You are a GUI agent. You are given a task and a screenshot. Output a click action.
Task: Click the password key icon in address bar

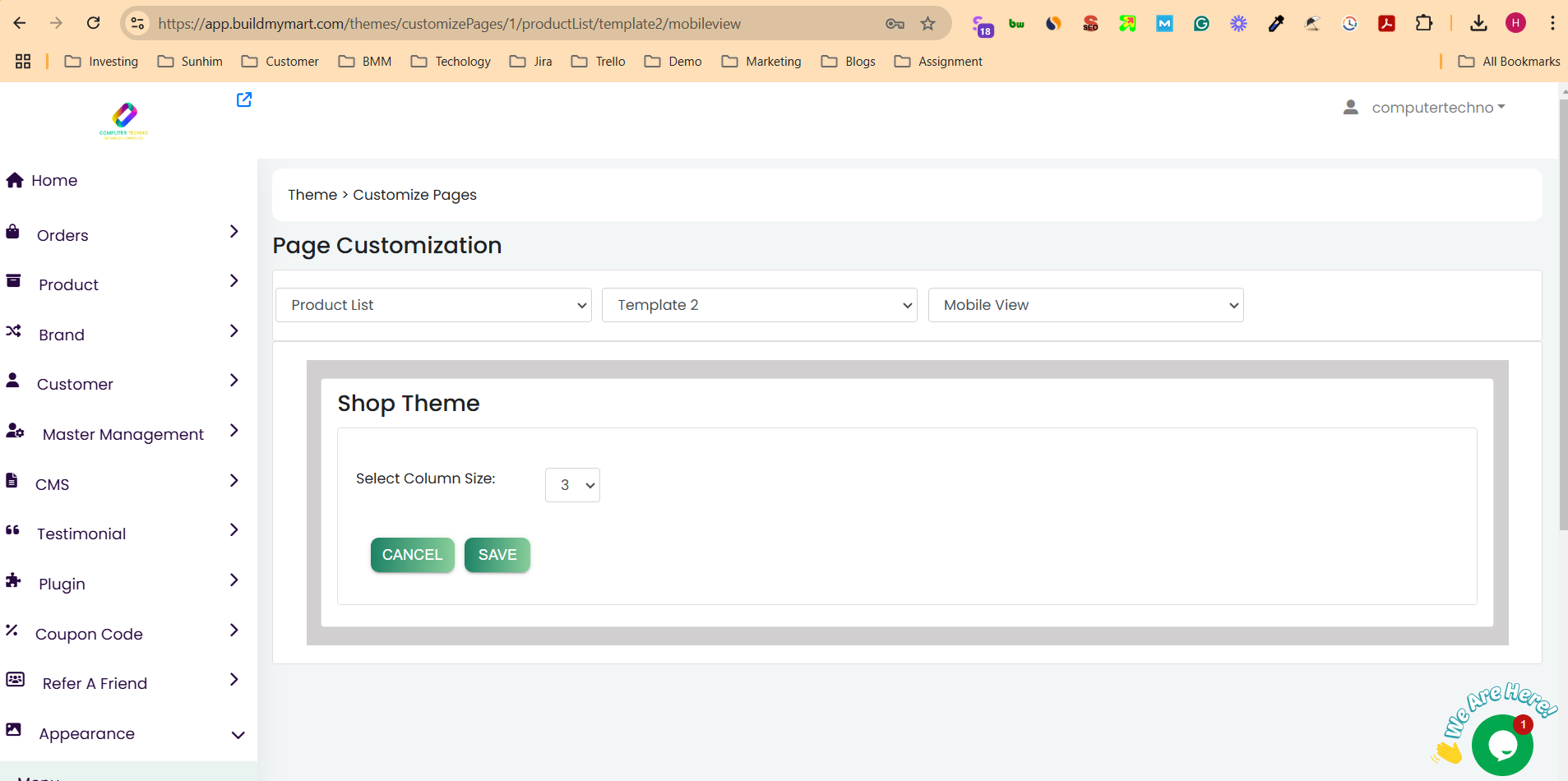(895, 24)
